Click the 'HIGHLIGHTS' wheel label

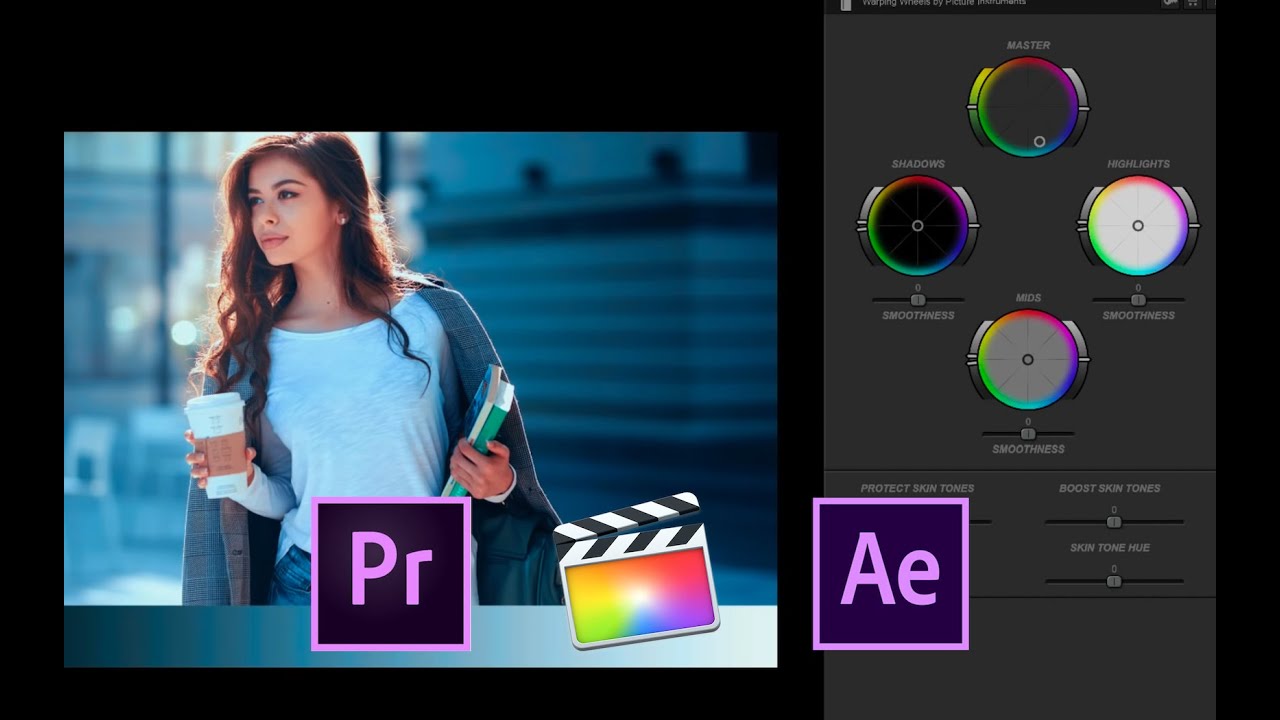[x=1138, y=164]
